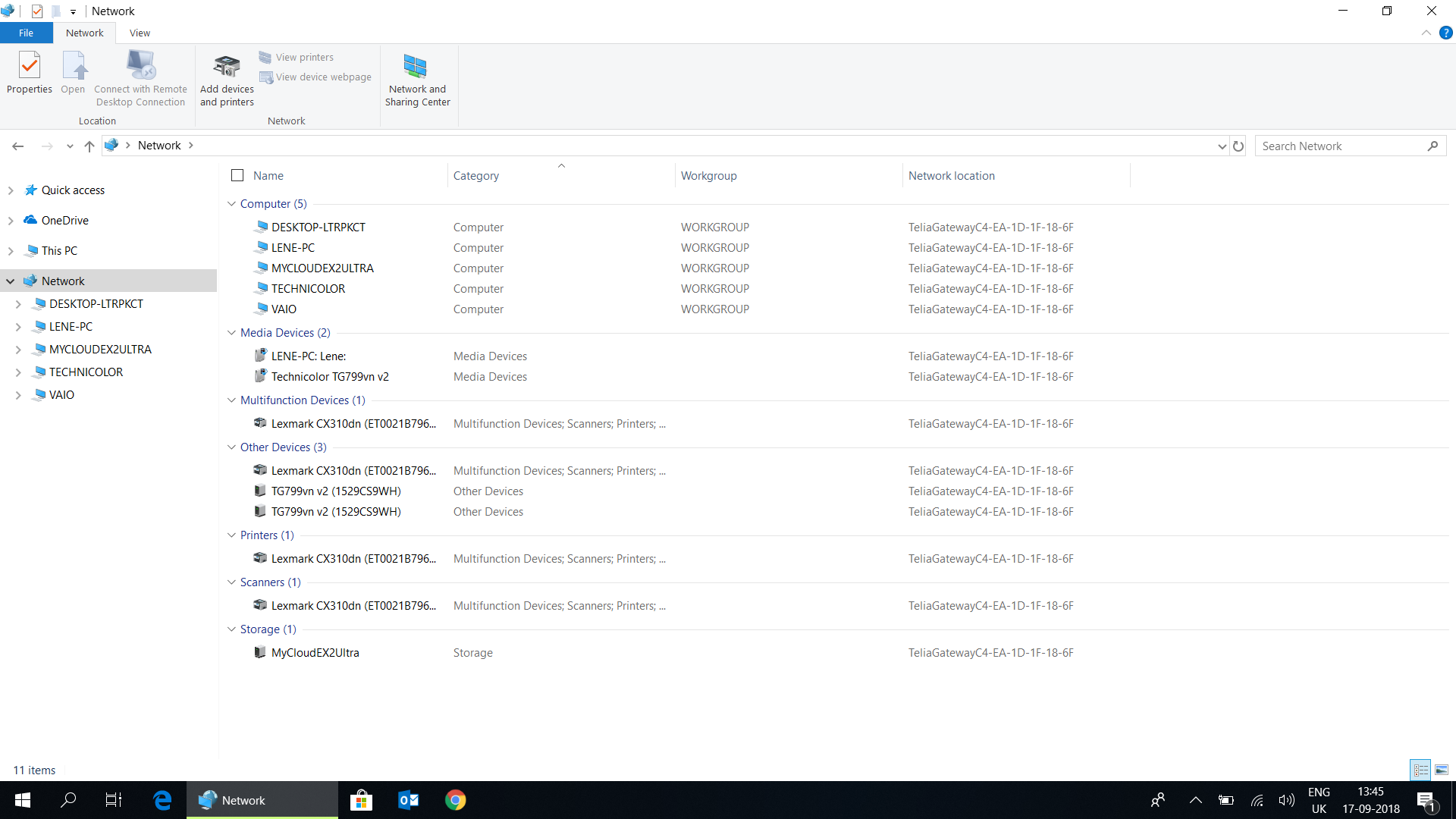Image resolution: width=1456 pixels, height=819 pixels.
Task: Refresh the Network address bar
Action: tap(1238, 146)
